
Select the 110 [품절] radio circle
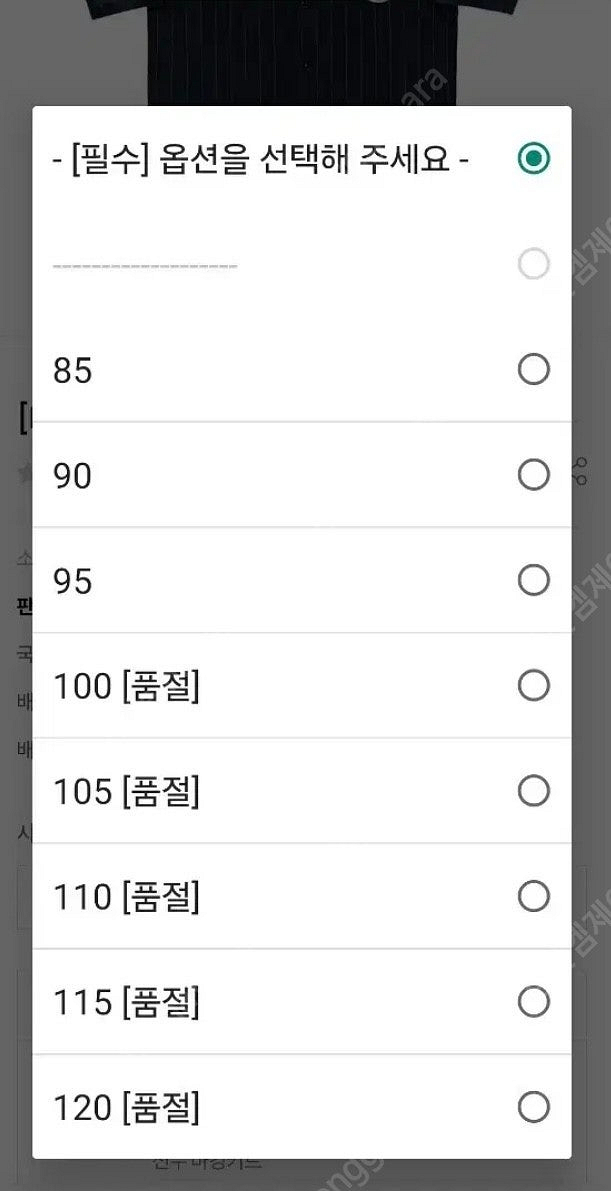(x=533, y=897)
